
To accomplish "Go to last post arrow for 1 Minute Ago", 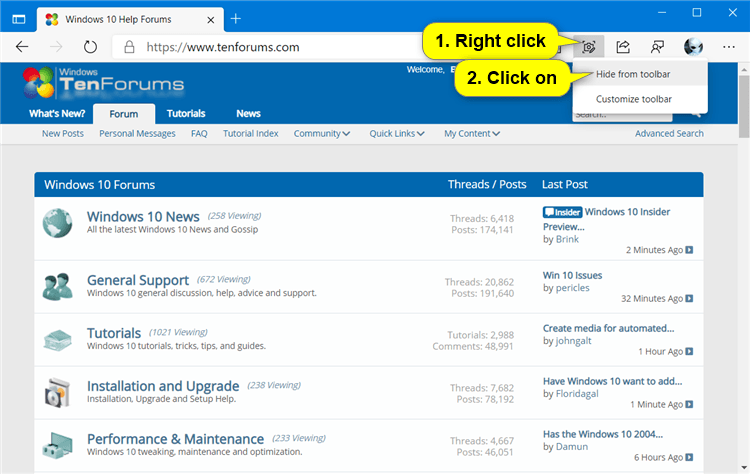I will (x=689, y=405).
